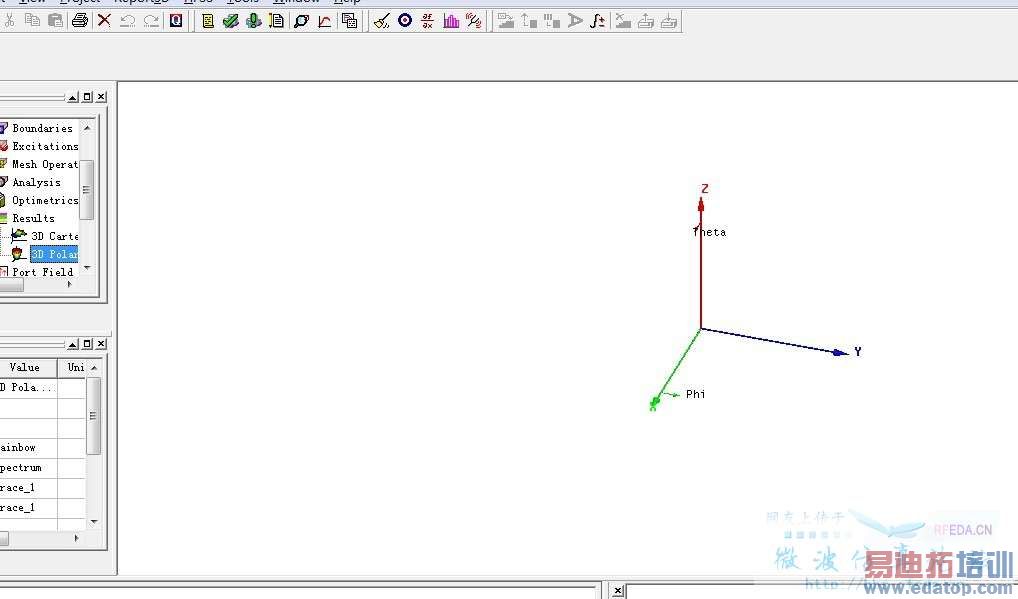Select the highlighted 3D Polar plot item
Viewport: 1018px width, 599px height.
[54, 254]
